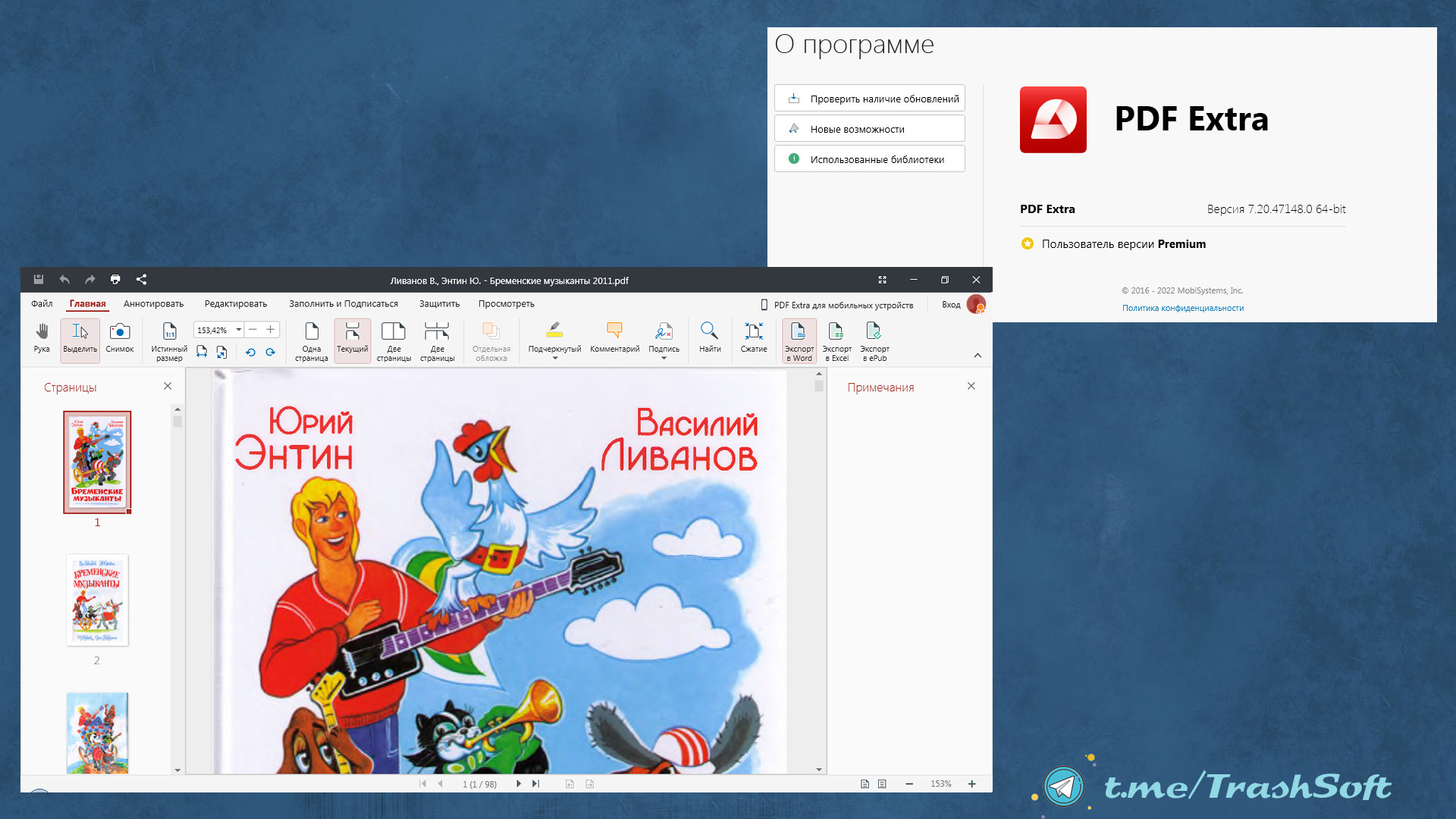1456x819 pixels.
Task: Click the Вход sign-in button
Action: 951,305
